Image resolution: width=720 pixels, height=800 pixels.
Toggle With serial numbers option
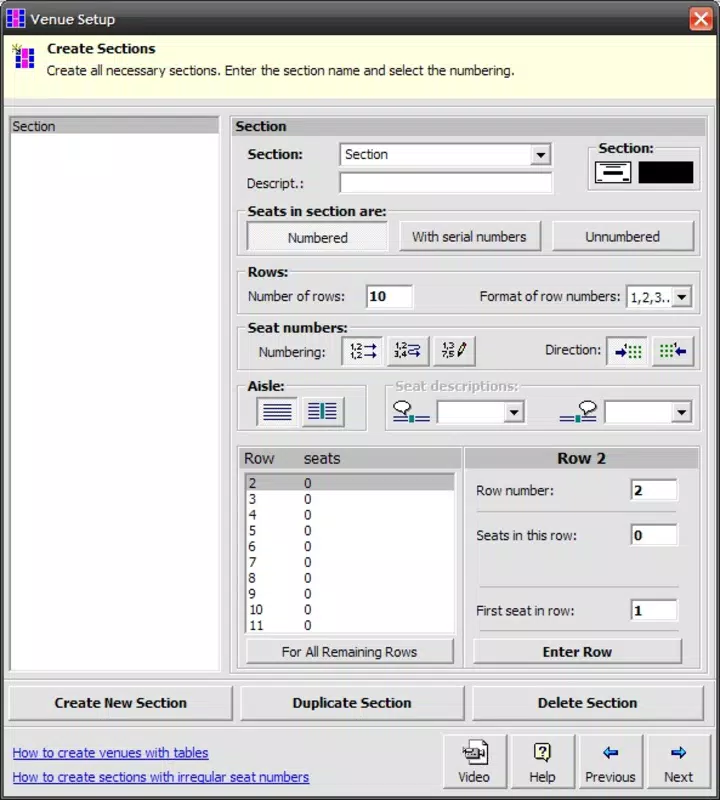click(469, 237)
